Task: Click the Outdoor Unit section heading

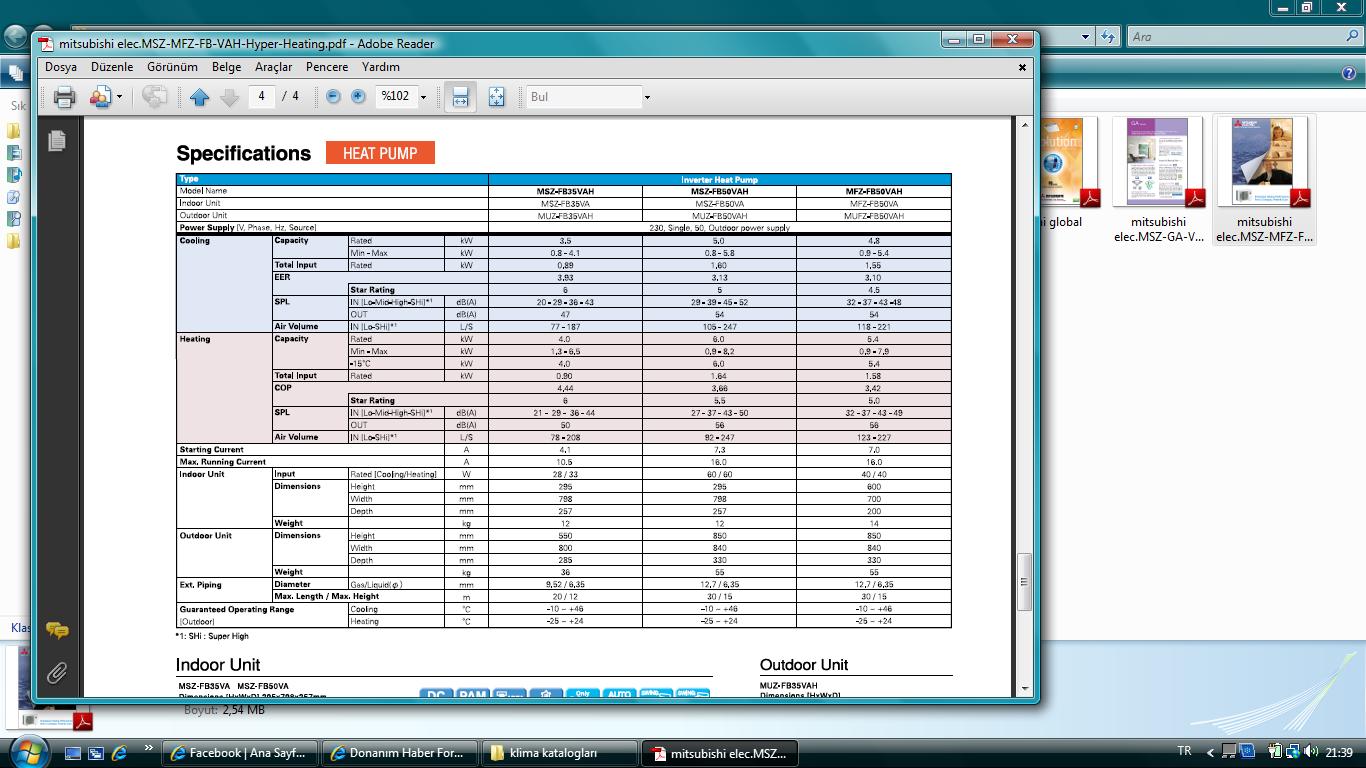Action: 804,665
